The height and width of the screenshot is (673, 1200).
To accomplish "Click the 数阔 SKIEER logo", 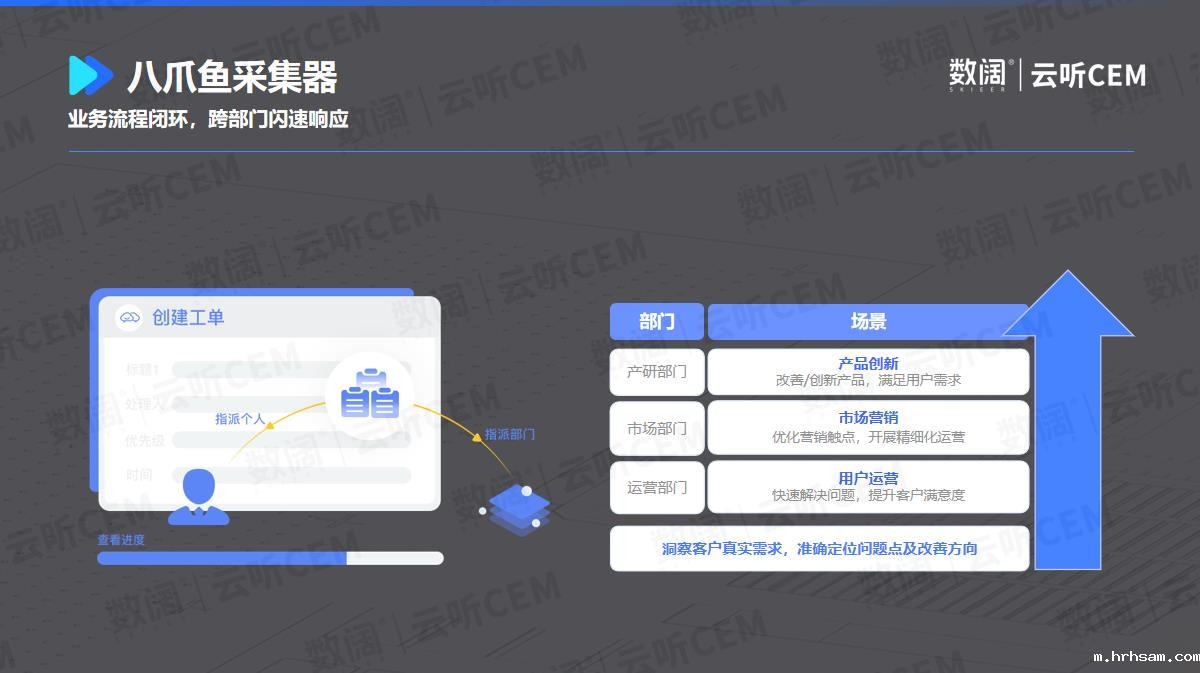I will tap(978, 75).
